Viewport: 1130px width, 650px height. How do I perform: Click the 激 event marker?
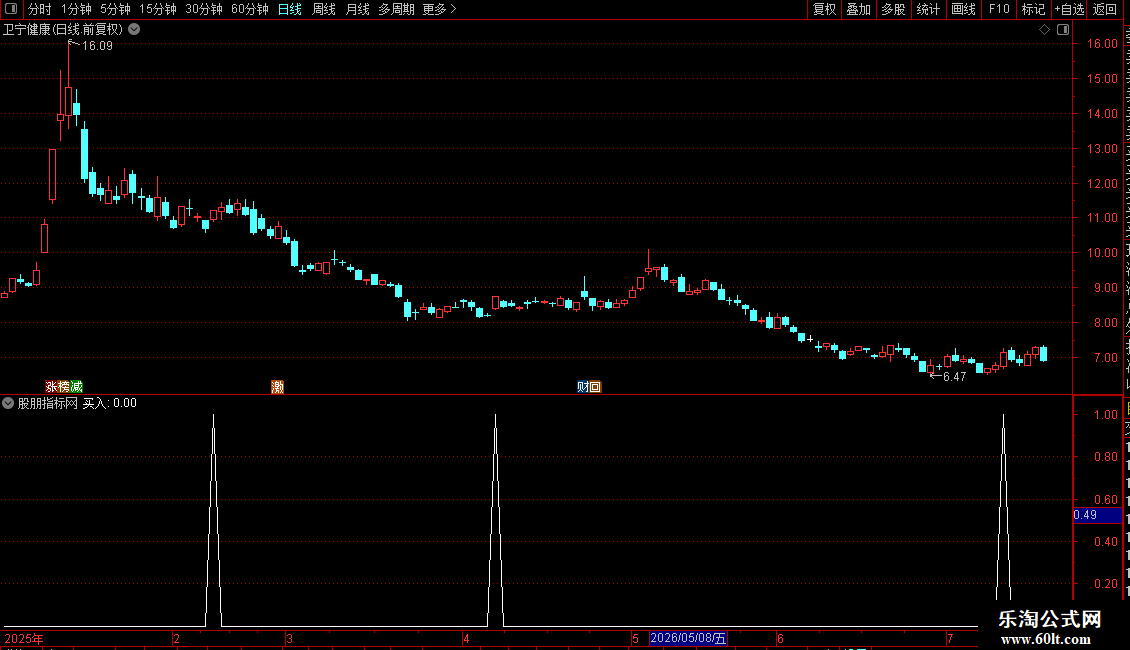click(x=277, y=387)
